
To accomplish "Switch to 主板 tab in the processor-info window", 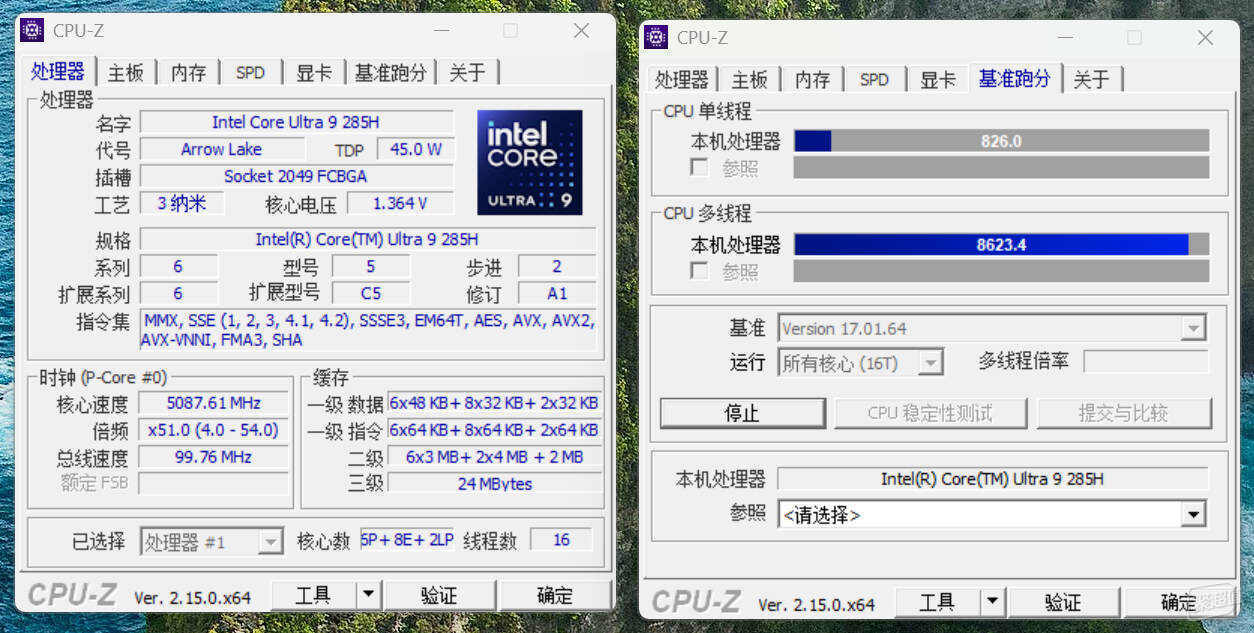I will 126,72.
